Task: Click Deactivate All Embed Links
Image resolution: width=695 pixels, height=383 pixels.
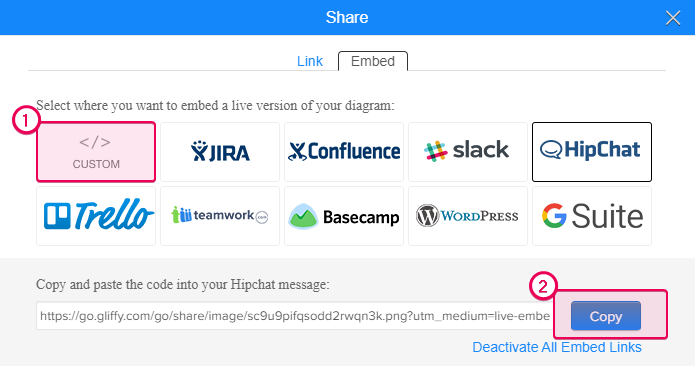Action: point(557,347)
